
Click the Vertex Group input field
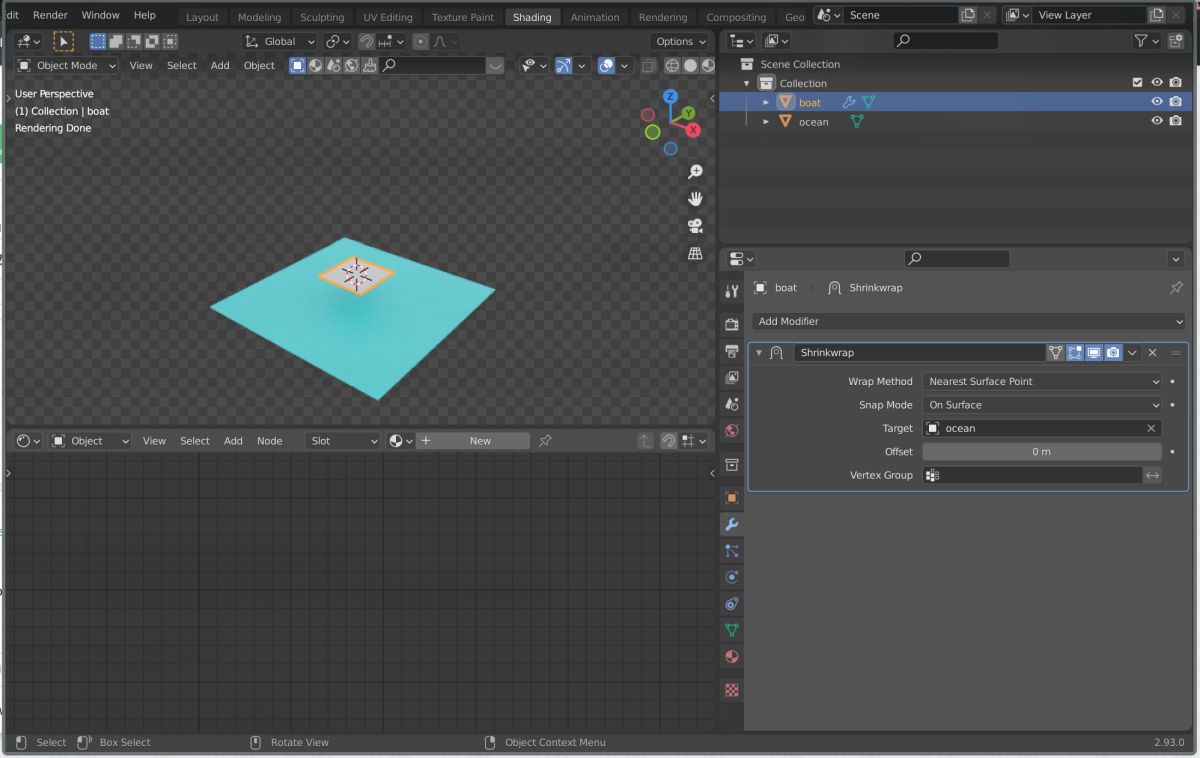pos(1032,475)
